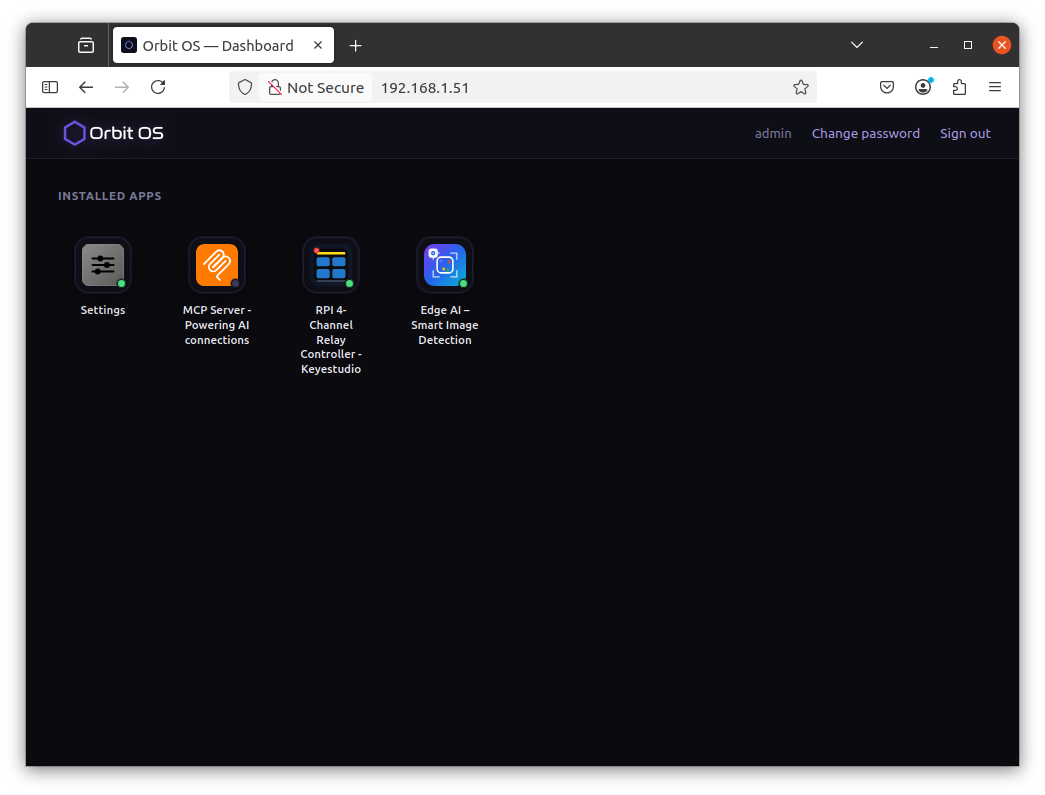Bookmark this page with the star icon
This screenshot has height=795, width=1045.
click(800, 87)
